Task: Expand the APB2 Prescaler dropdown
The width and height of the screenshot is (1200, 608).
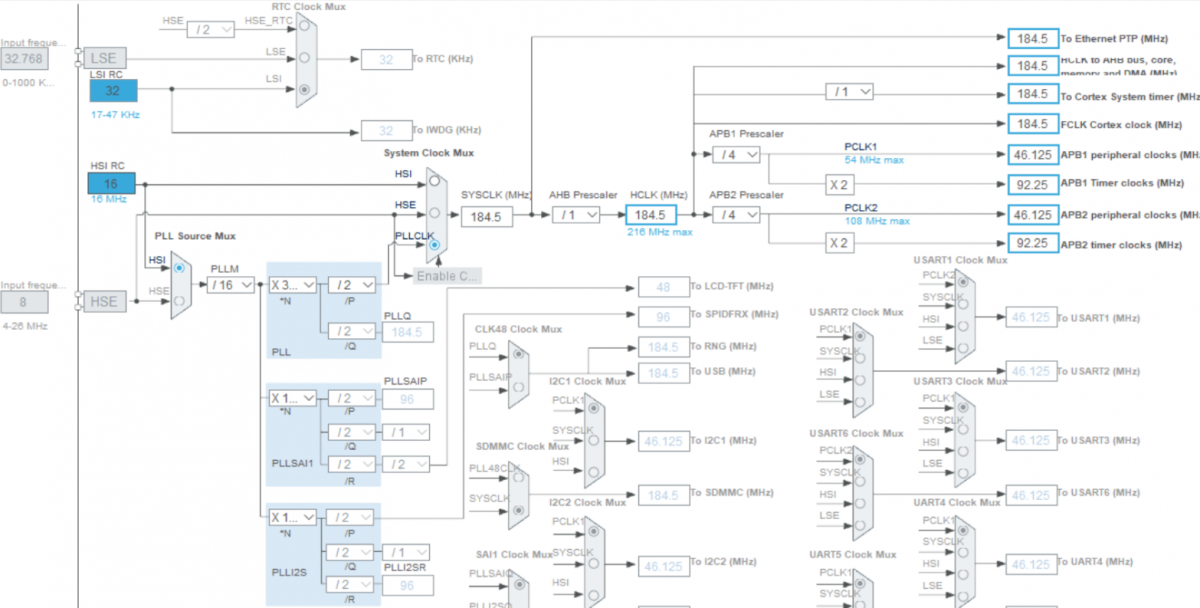Action: click(735, 215)
